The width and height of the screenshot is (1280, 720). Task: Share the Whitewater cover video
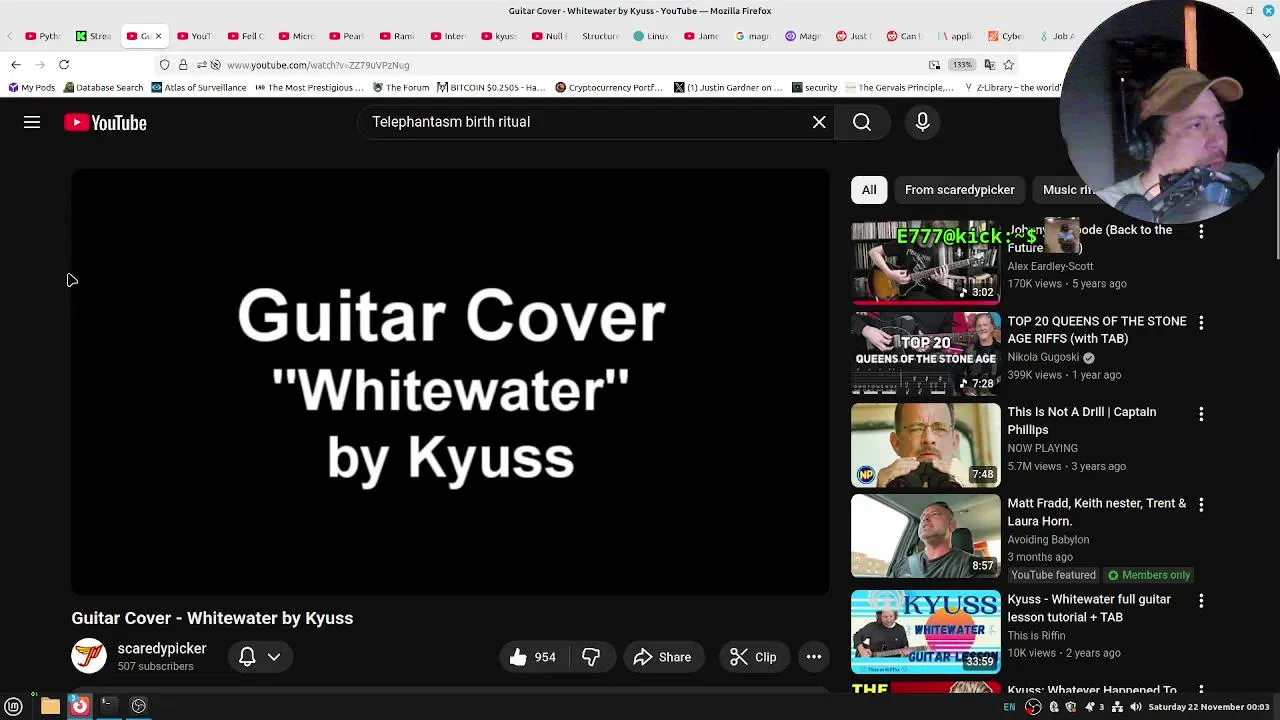click(662, 657)
